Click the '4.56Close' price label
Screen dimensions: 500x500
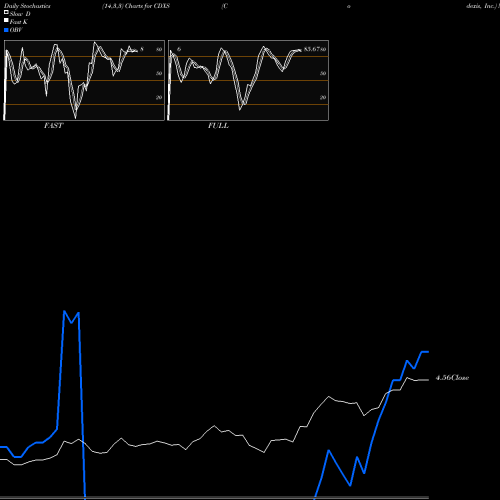click(x=452, y=378)
